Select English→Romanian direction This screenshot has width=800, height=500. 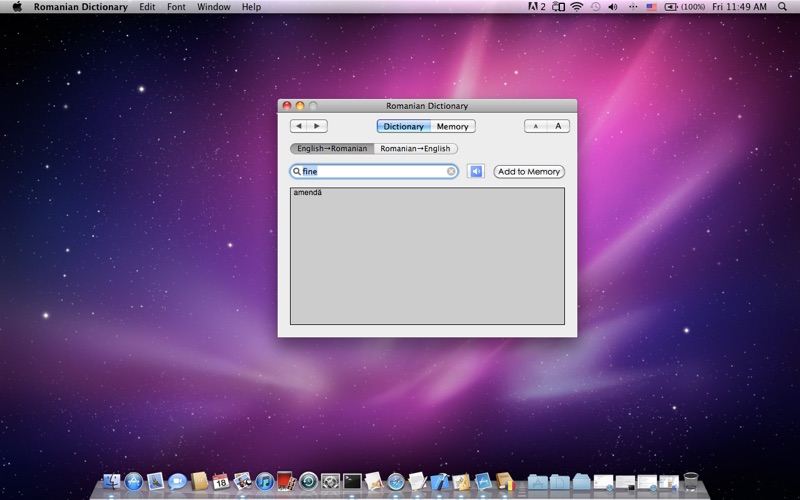(332, 148)
